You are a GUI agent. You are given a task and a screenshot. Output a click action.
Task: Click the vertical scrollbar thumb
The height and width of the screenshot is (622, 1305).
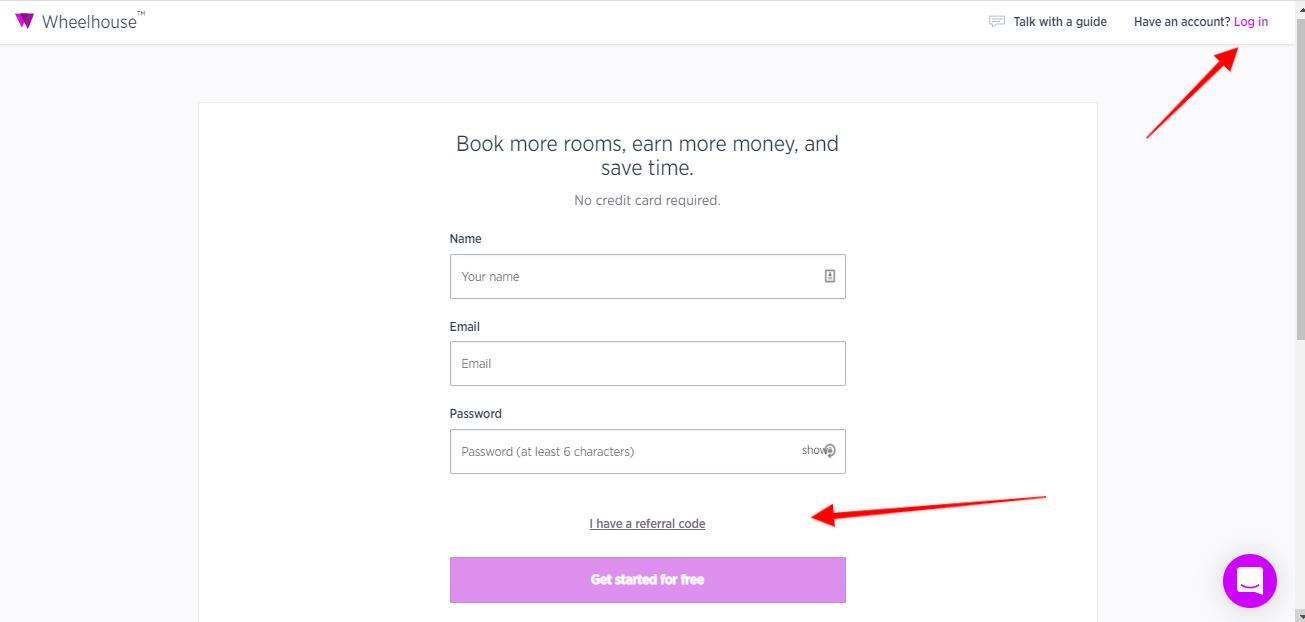click(x=1299, y=180)
